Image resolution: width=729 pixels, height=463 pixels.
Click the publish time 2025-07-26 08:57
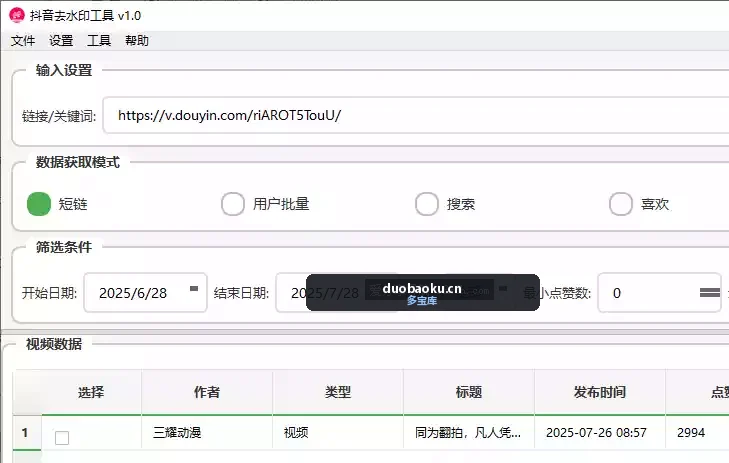coord(600,432)
